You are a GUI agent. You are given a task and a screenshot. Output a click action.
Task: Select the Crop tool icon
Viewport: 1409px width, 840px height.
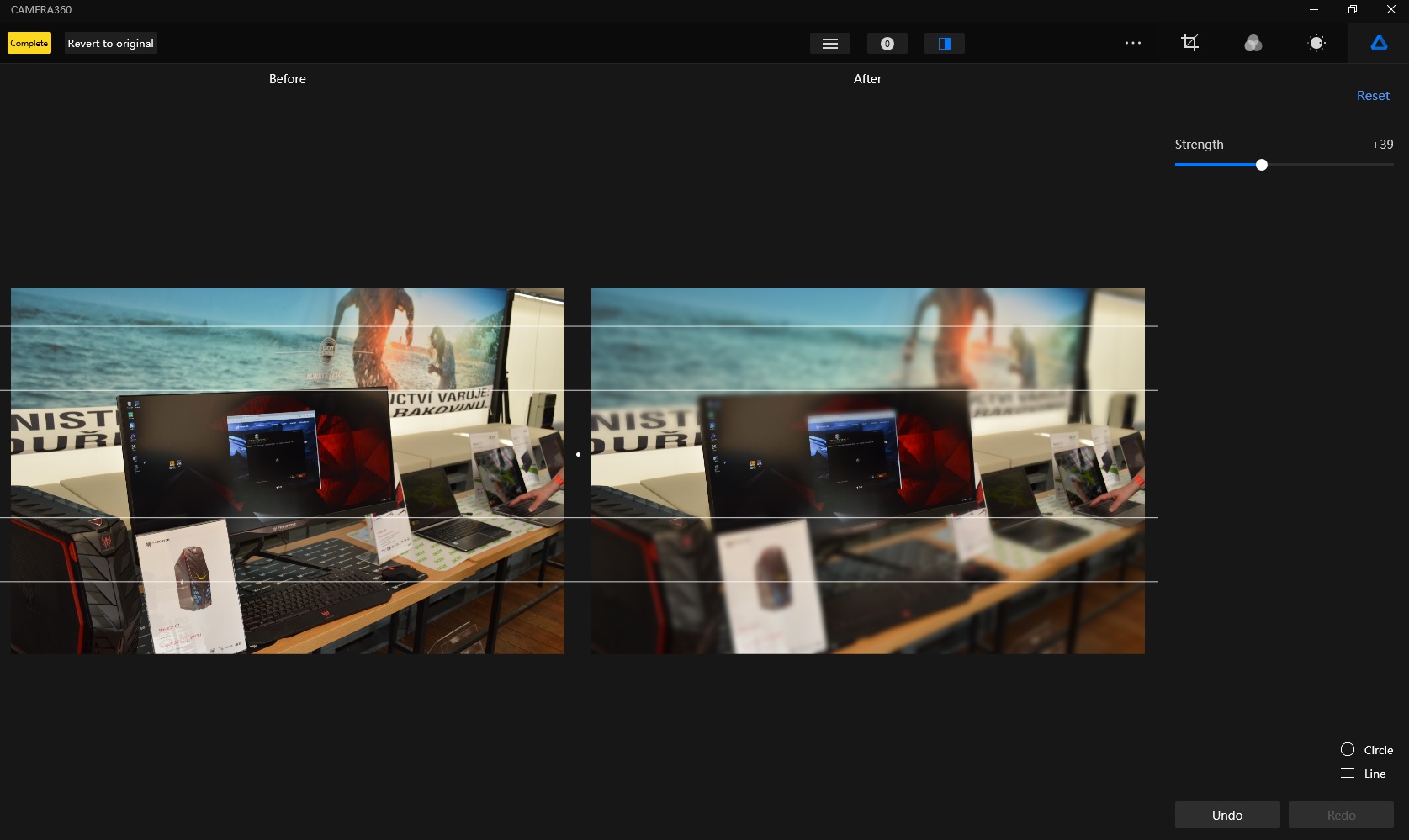(x=1189, y=43)
